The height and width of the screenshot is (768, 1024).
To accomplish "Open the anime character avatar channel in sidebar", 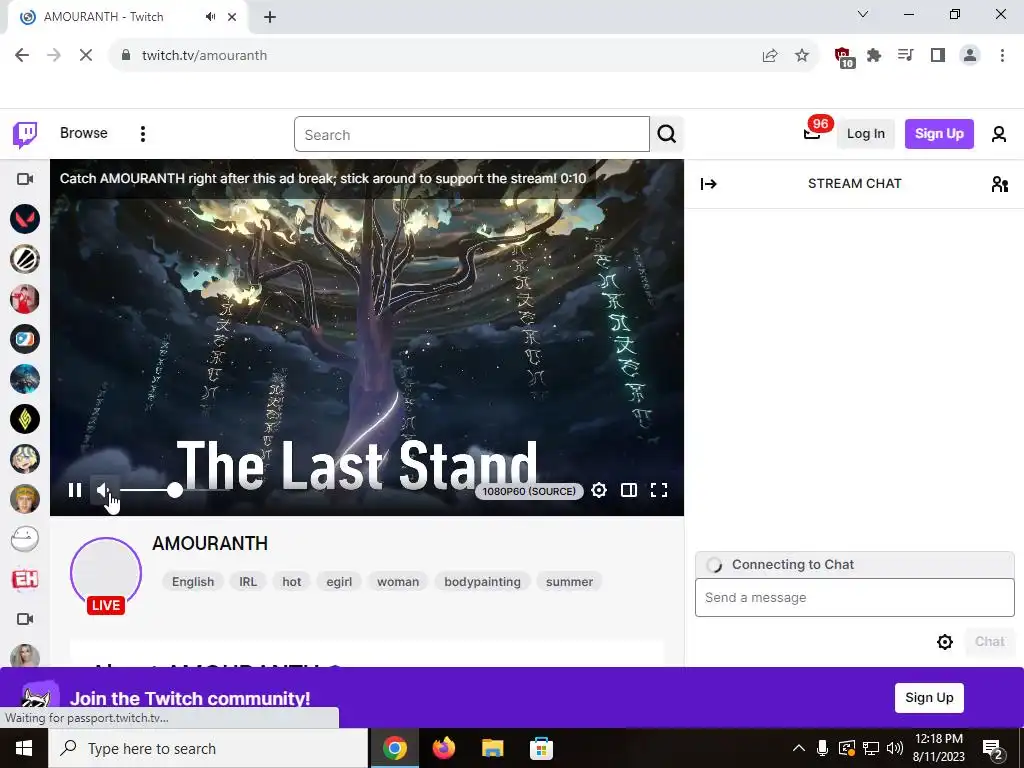I will (x=25, y=459).
